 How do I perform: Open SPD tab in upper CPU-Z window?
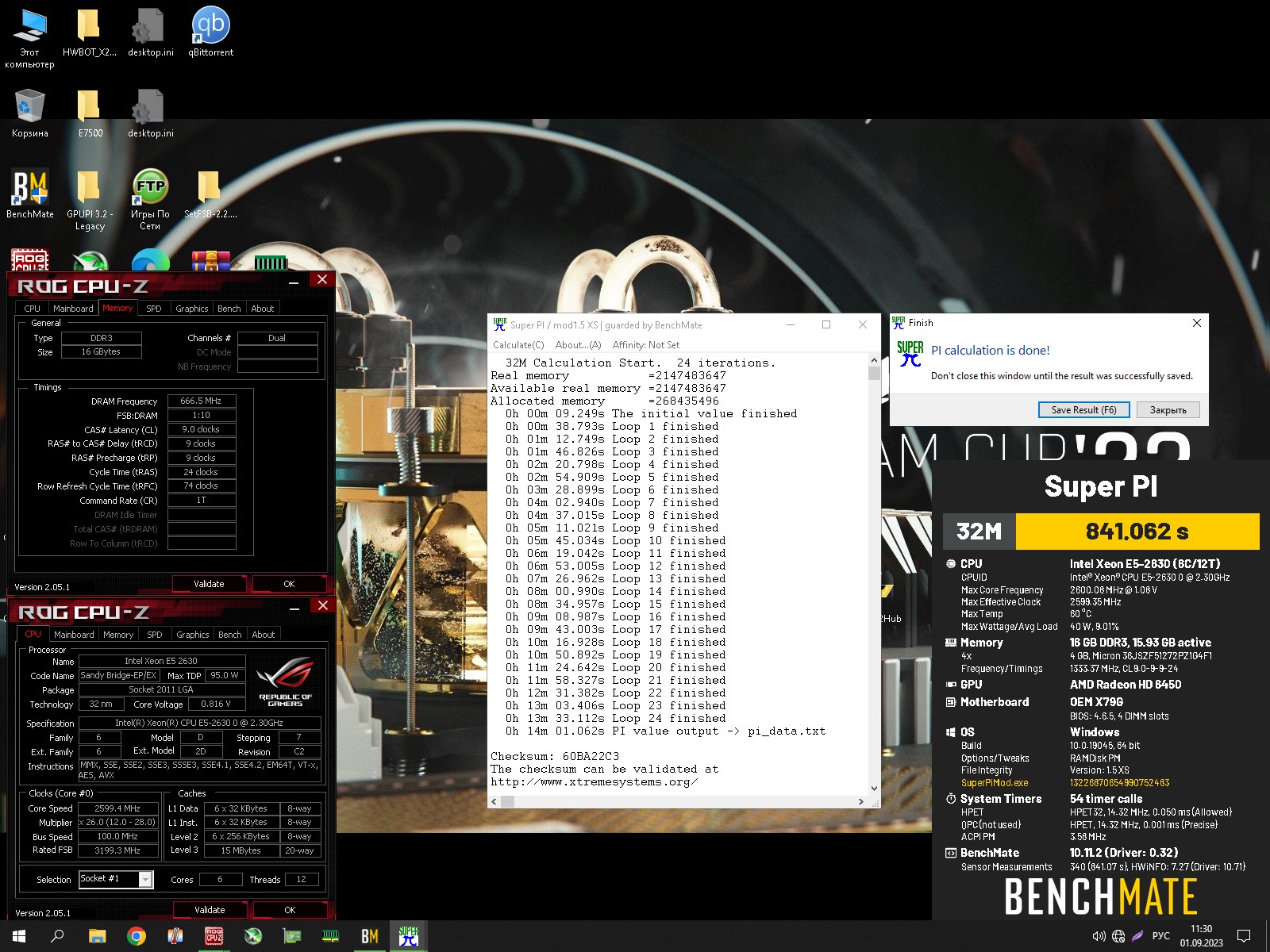(x=154, y=309)
